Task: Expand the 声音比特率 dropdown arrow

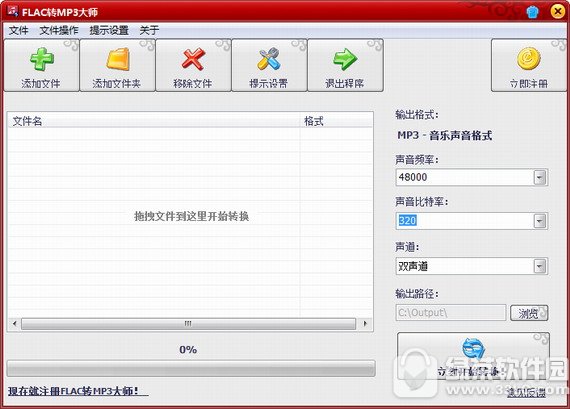Action: (x=540, y=221)
